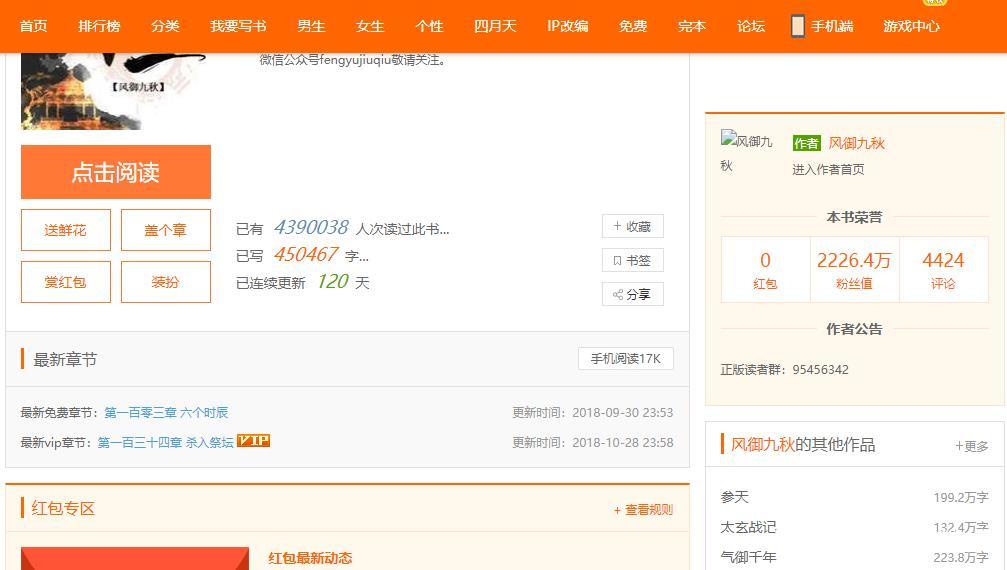Click the VIP badge icon
The image size is (1007, 570).
click(253, 441)
